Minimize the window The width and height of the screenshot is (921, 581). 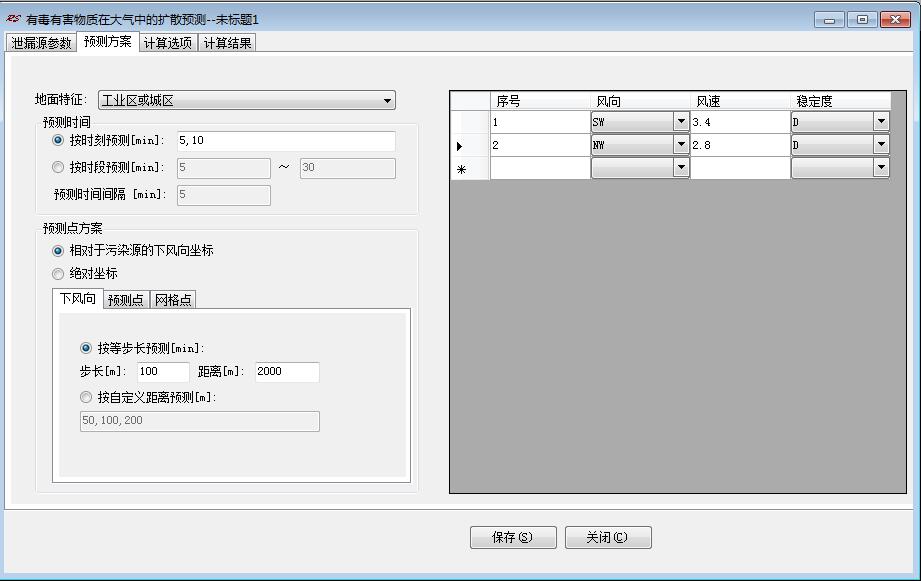[x=829, y=20]
